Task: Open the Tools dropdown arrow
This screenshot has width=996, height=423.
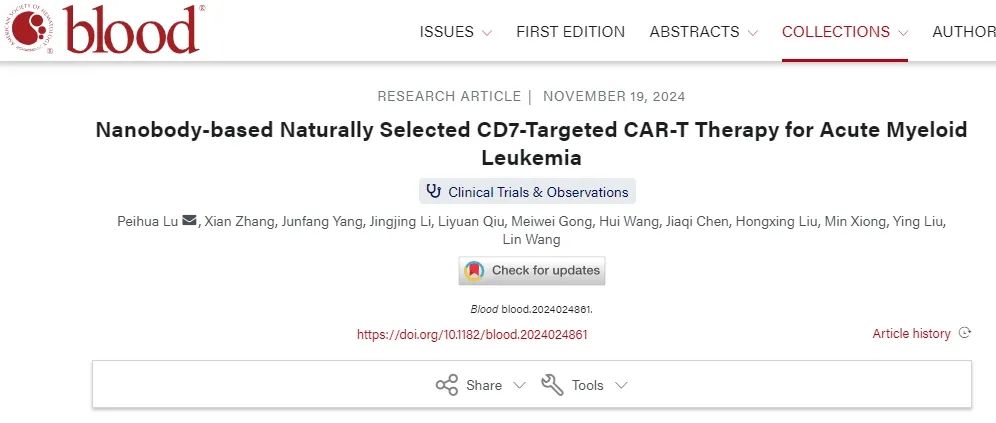Action: [621, 385]
